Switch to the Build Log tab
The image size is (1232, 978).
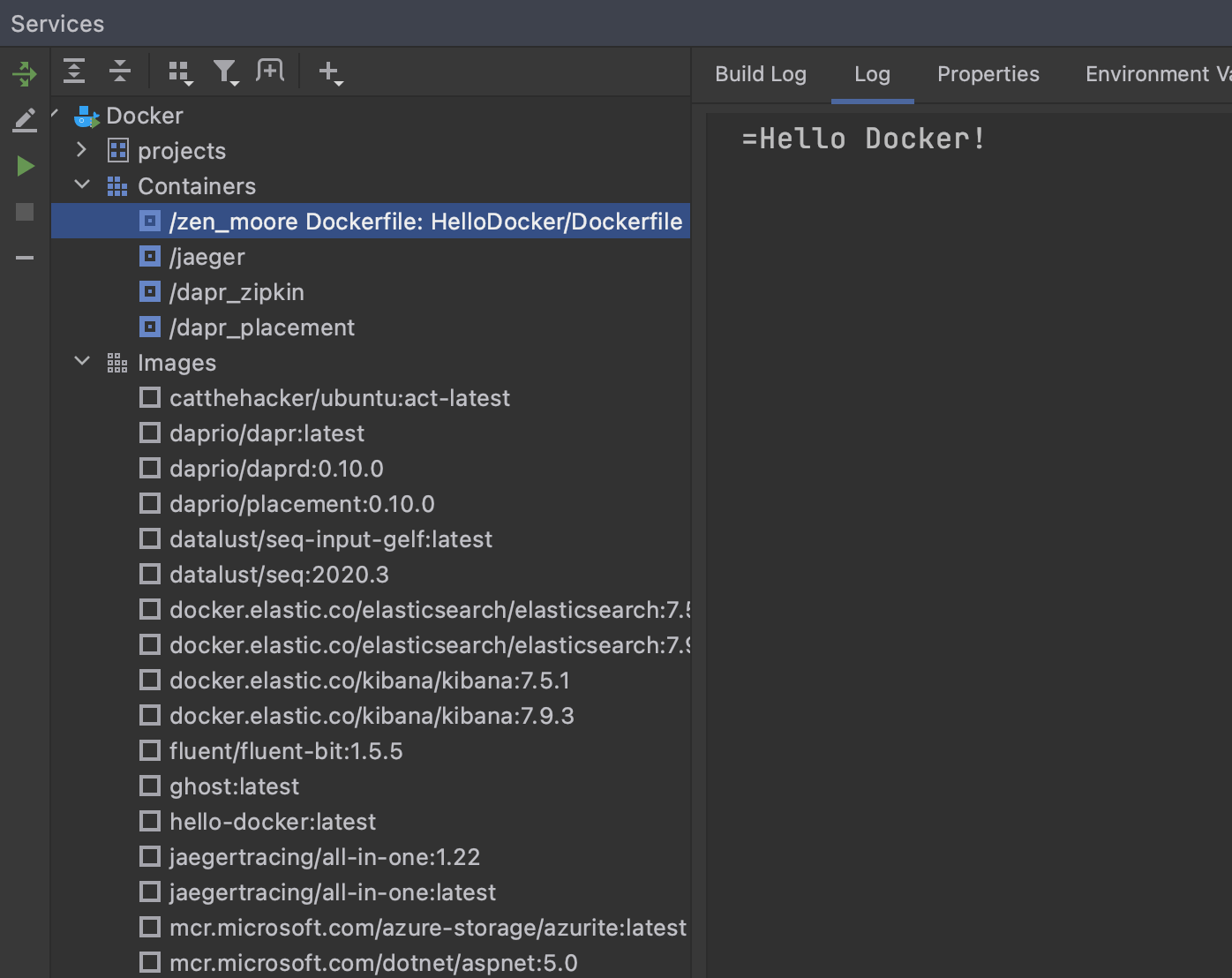760,74
